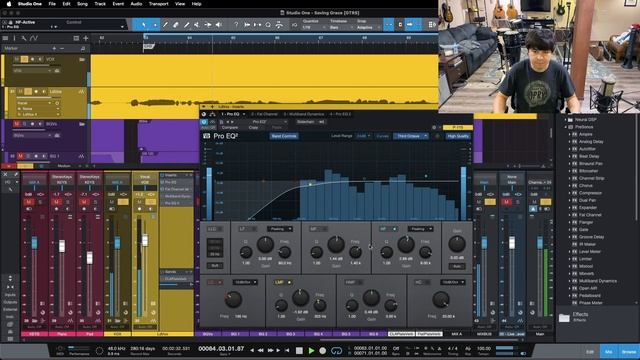Toggle the HF band enable button

(394, 229)
